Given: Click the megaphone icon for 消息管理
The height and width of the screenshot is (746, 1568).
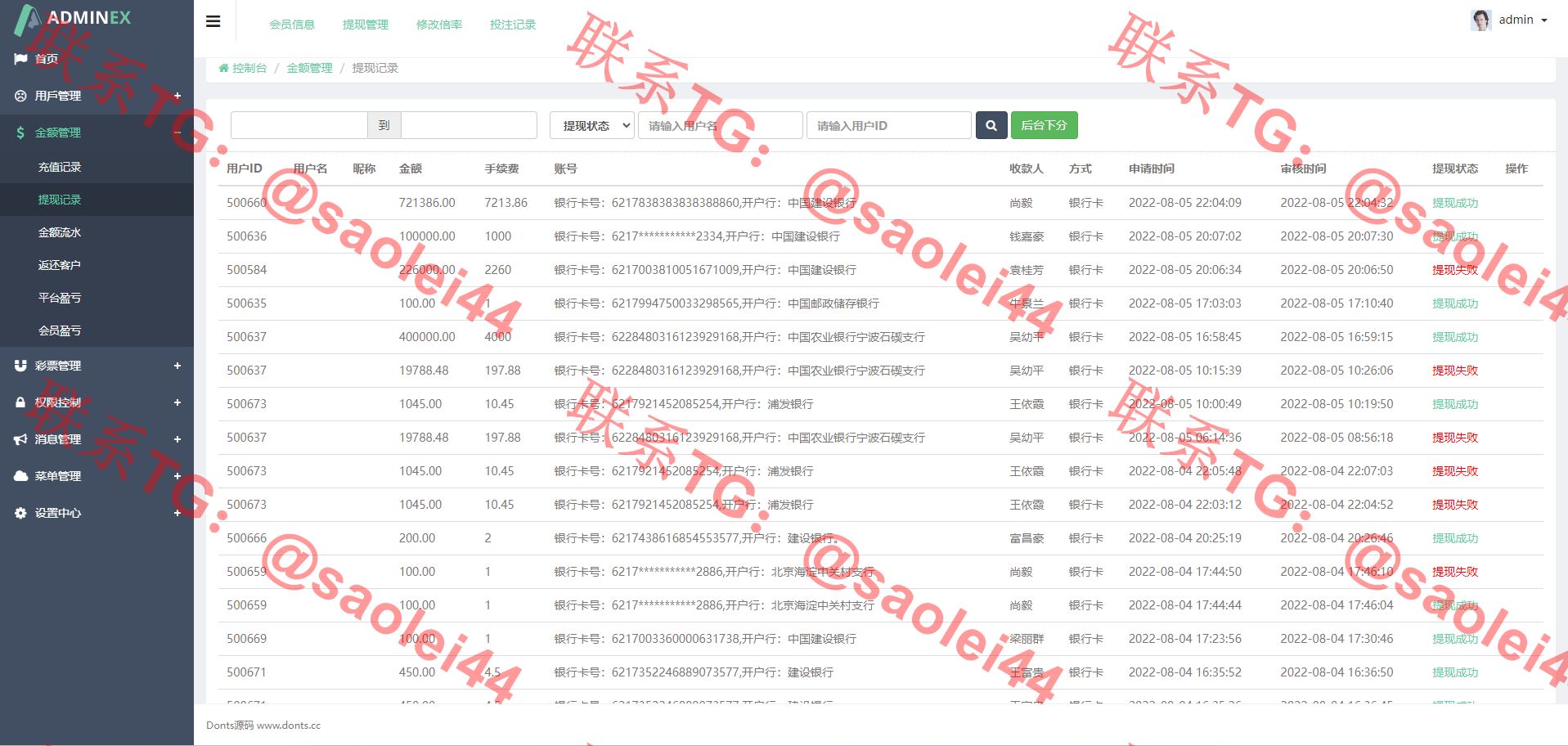Looking at the screenshot, I should pos(20,439).
